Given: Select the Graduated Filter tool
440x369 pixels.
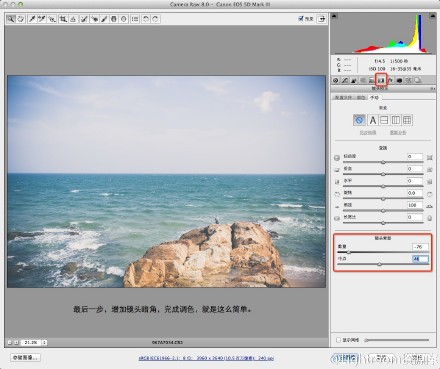Looking at the screenshot, I should (114, 19).
